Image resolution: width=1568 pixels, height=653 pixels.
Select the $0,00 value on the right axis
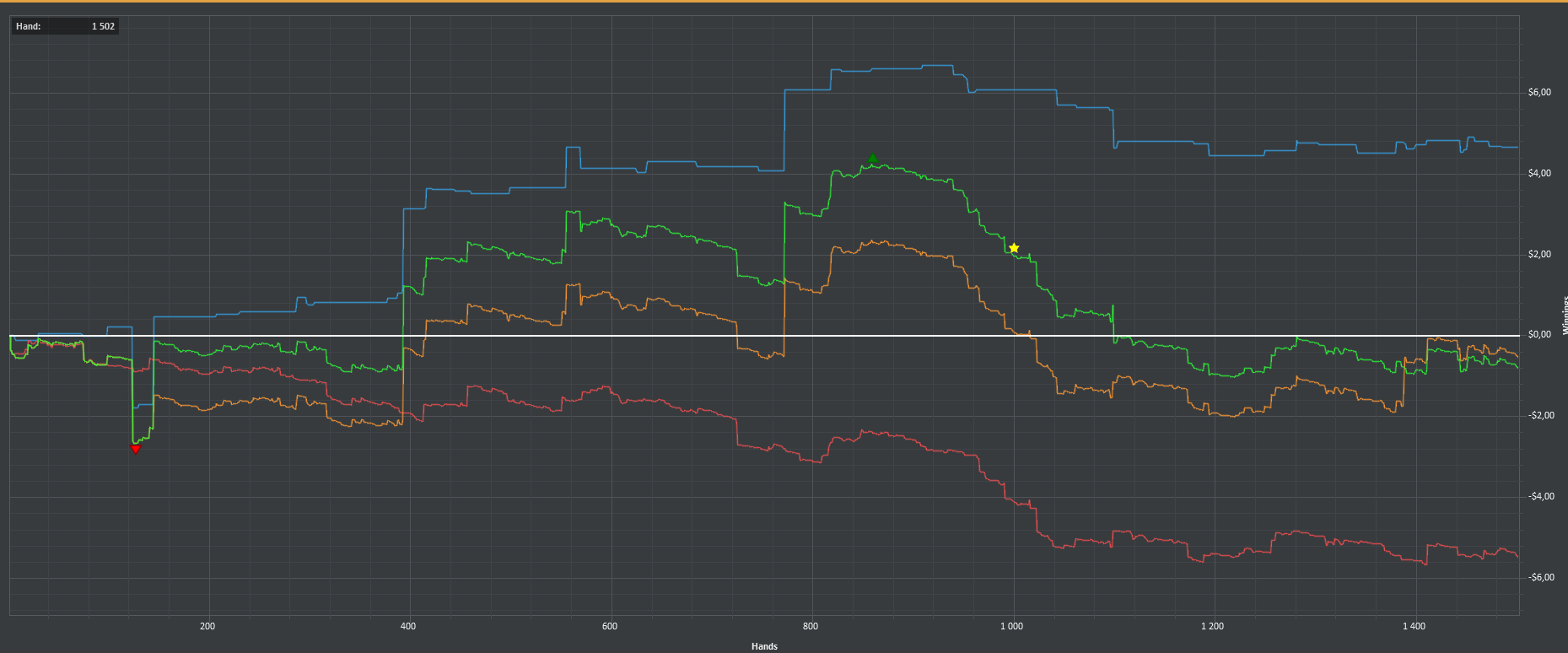pyautogui.click(x=1539, y=334)
